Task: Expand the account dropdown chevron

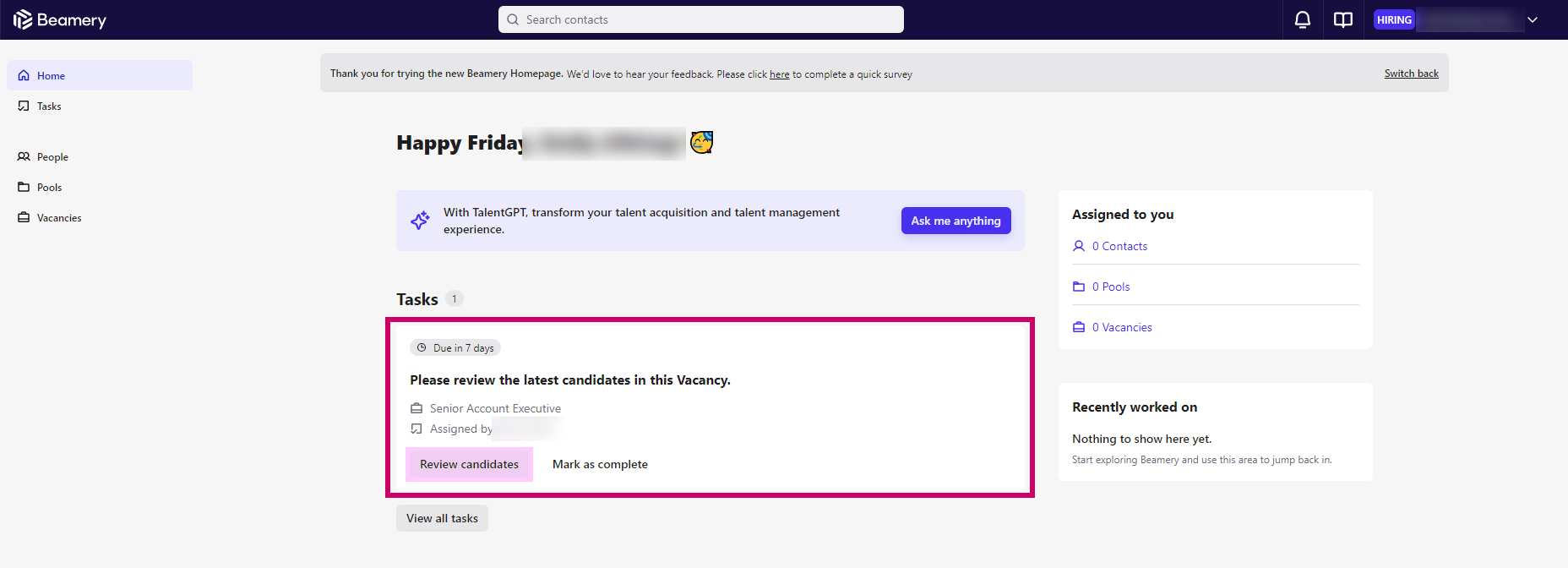Action: click(1533, 19)
